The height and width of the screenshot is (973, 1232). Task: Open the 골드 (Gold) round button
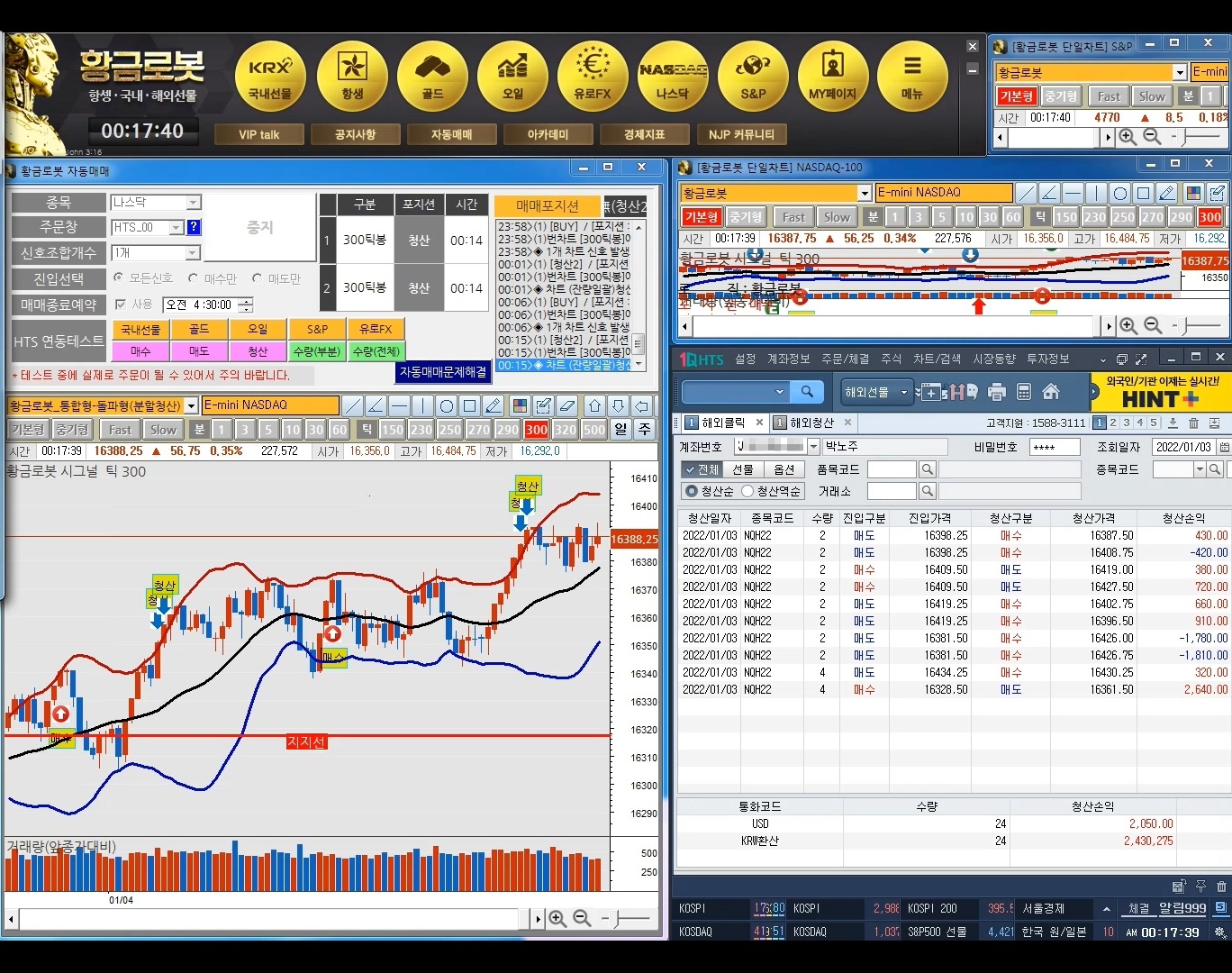tap(432, 77)
